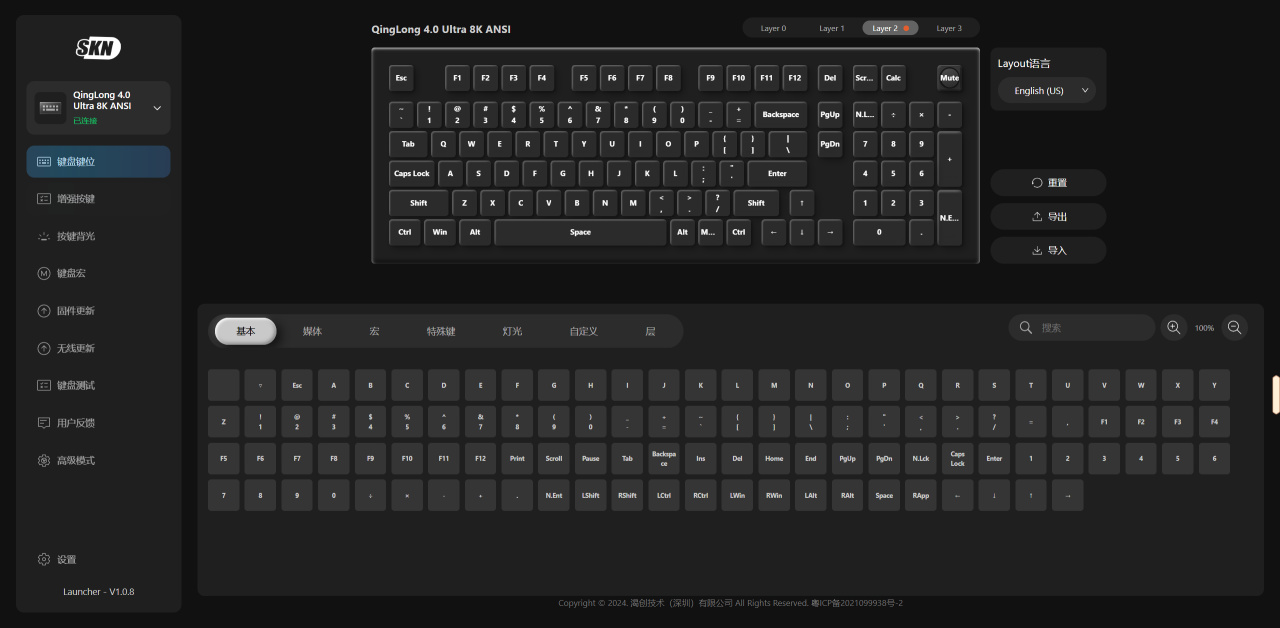Switch to Layer 0

775,28
